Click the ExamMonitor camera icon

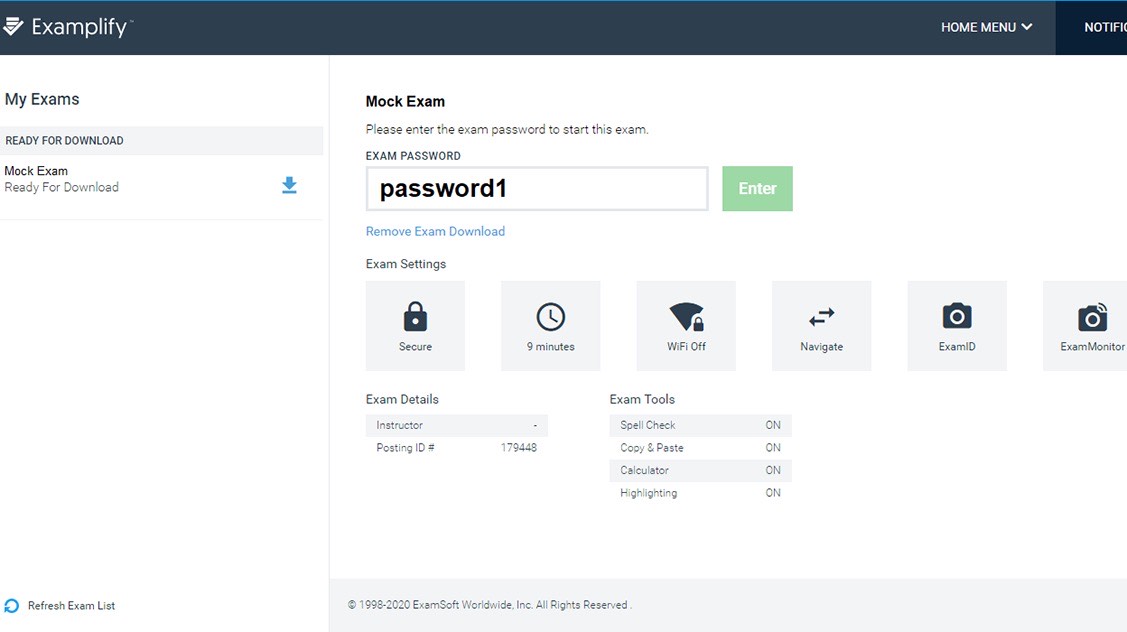click(x=1090, y=316)
